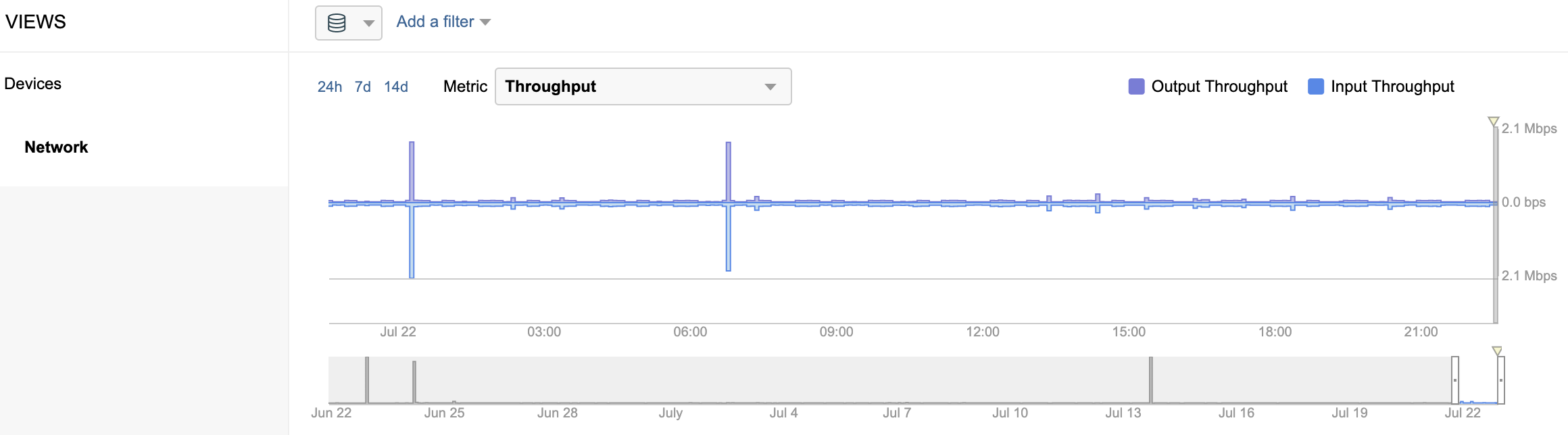Click the yellow marker atop main chart
Screen dimensions: 1568x435
(1494, 122)
